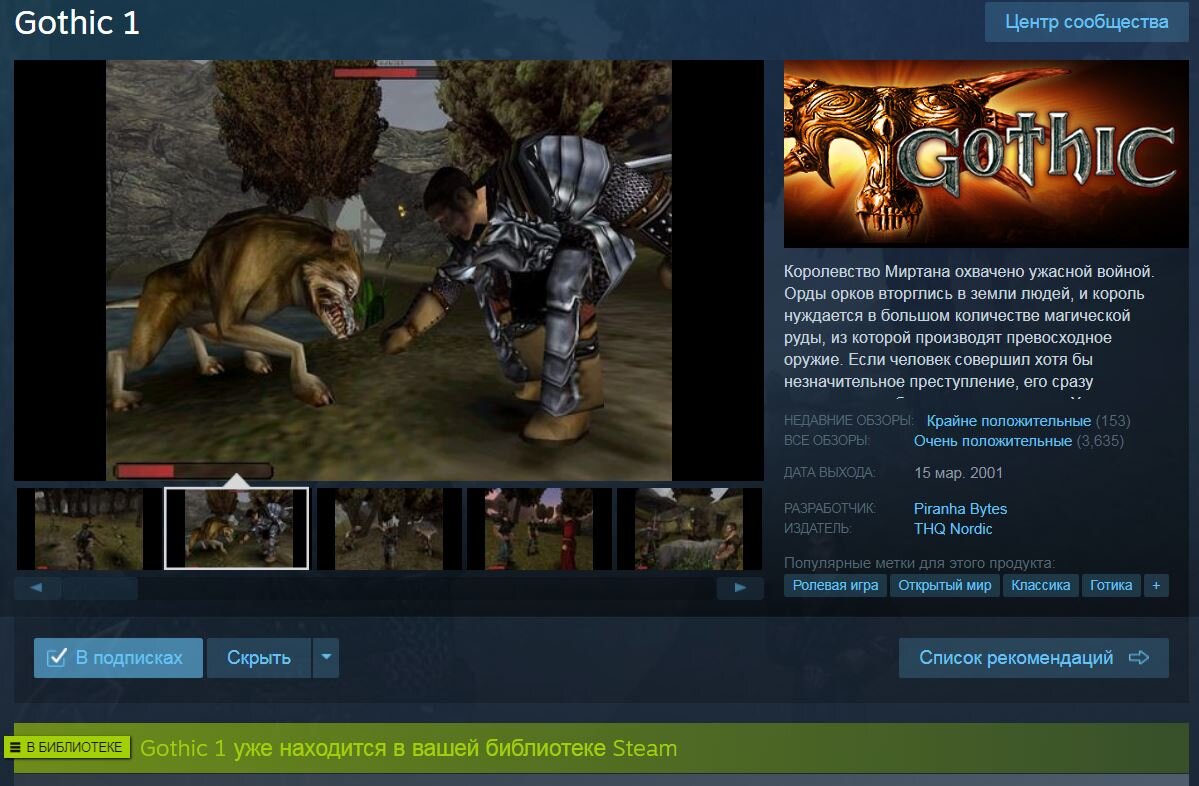The image size is (1199, 786).
Task: Open publisher THQ Nordic page
Action: point(953,528)
